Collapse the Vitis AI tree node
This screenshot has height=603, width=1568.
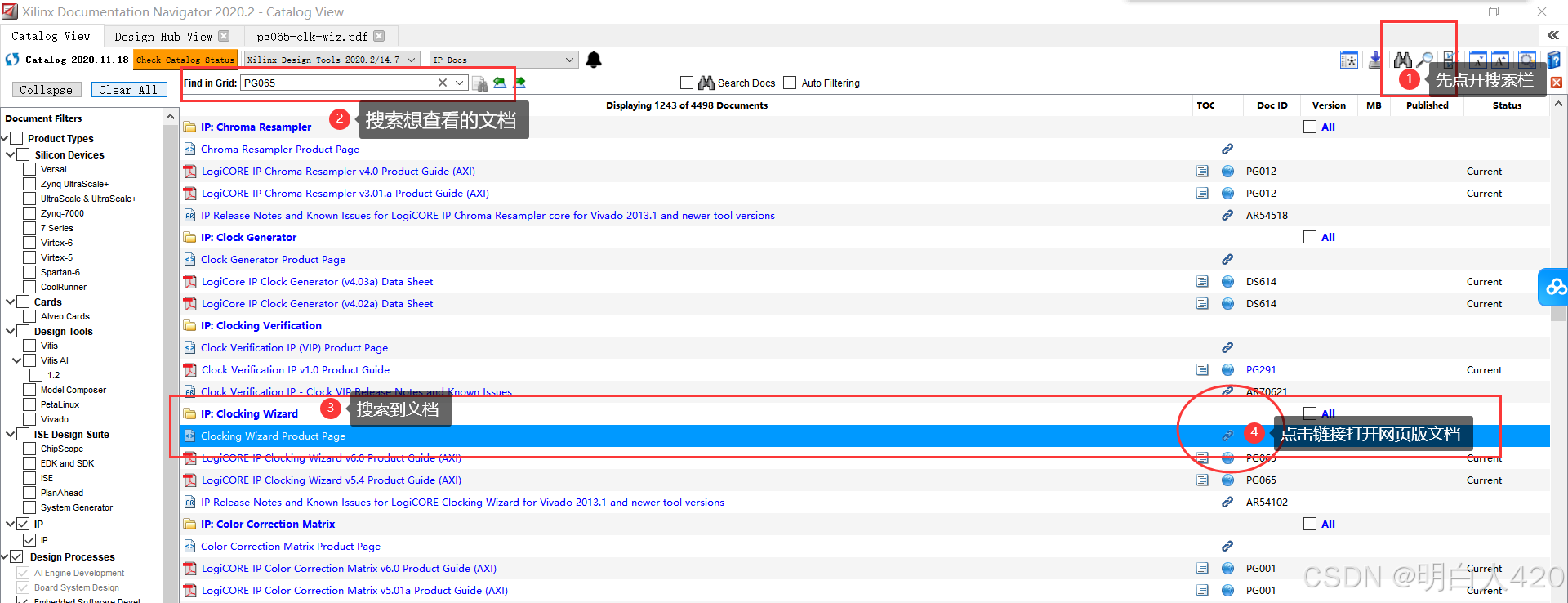tap(16, 360)
